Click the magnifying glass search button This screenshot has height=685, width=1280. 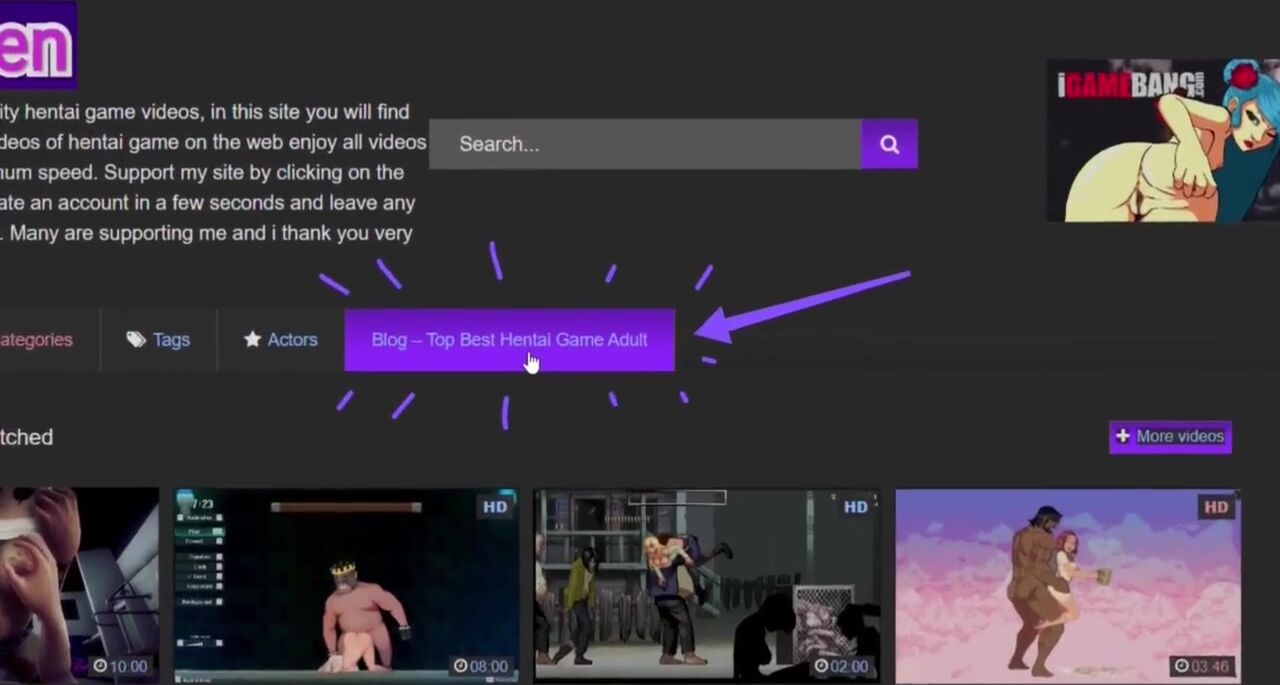point(889,144)
